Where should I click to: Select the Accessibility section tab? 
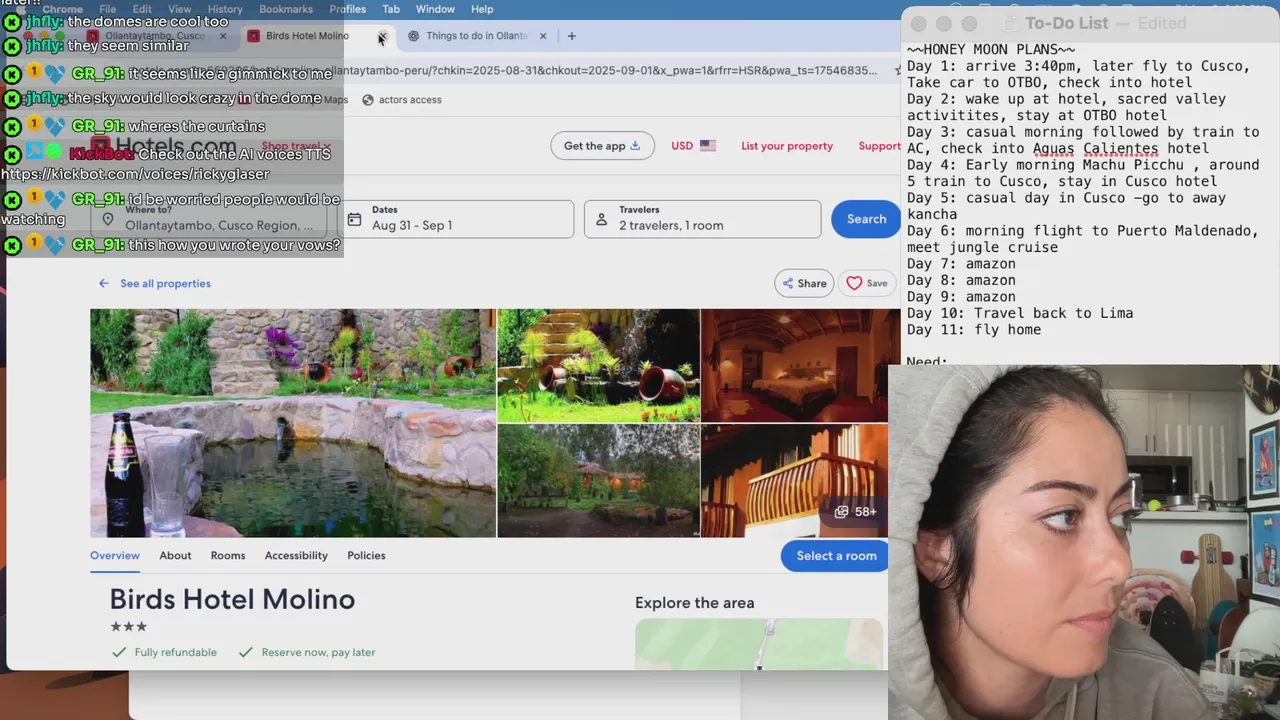[x=296, y=556]
